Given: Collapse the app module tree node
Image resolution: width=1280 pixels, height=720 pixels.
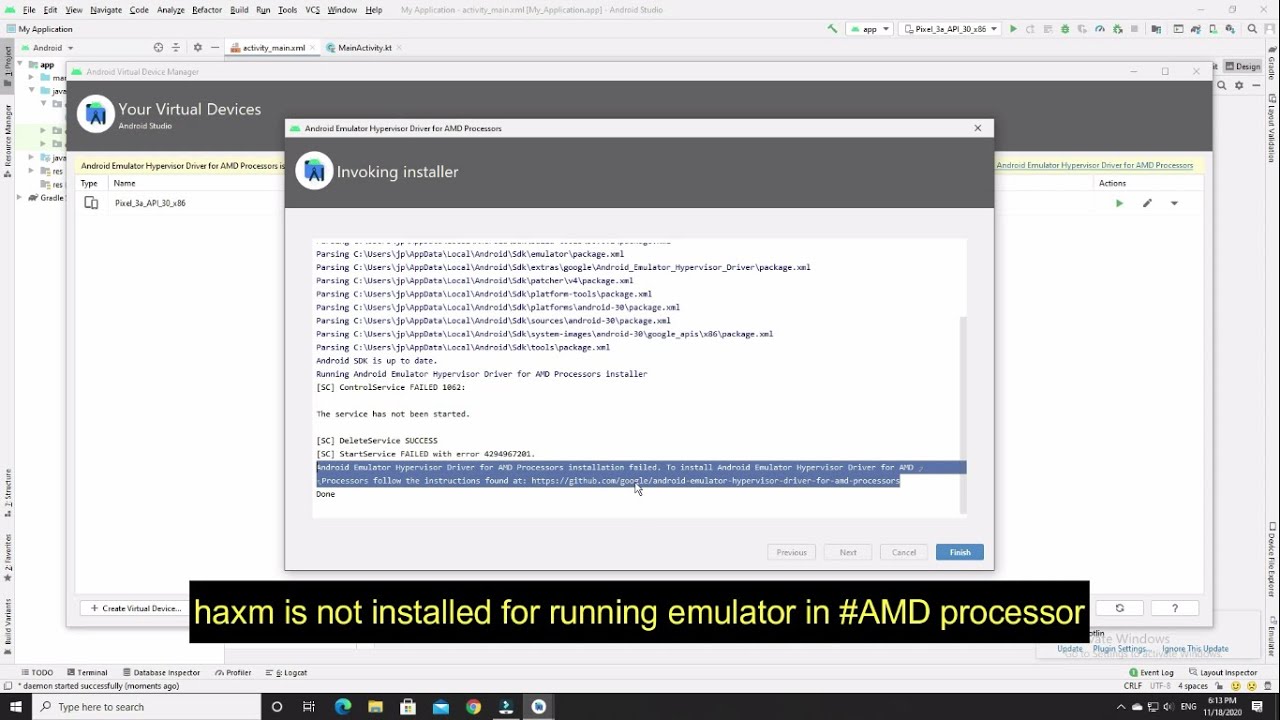Looking at the screenshot, I should click(x=19, y=65).
